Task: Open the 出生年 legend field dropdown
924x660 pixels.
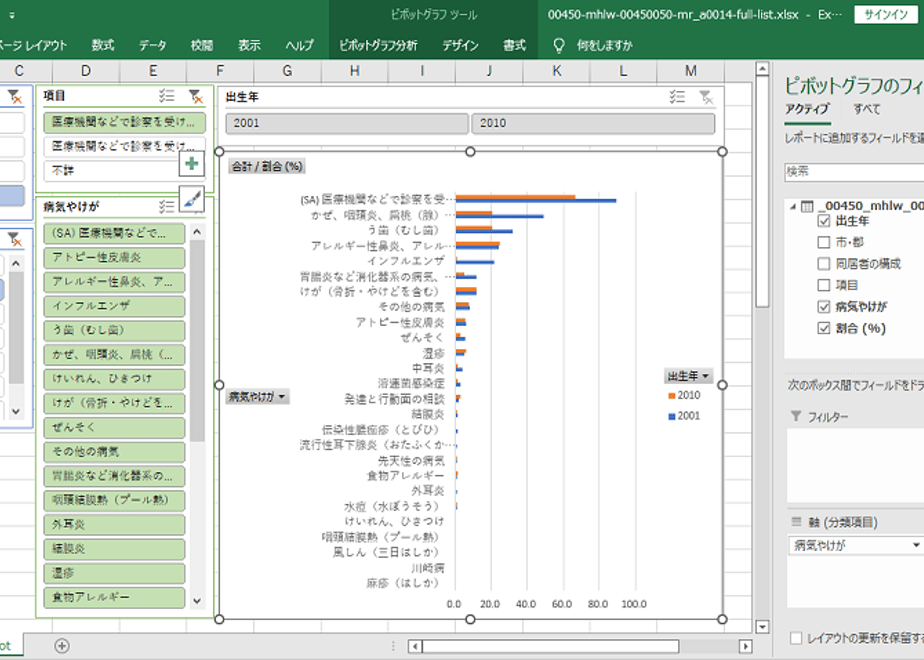Action: [x=688, y=375]
